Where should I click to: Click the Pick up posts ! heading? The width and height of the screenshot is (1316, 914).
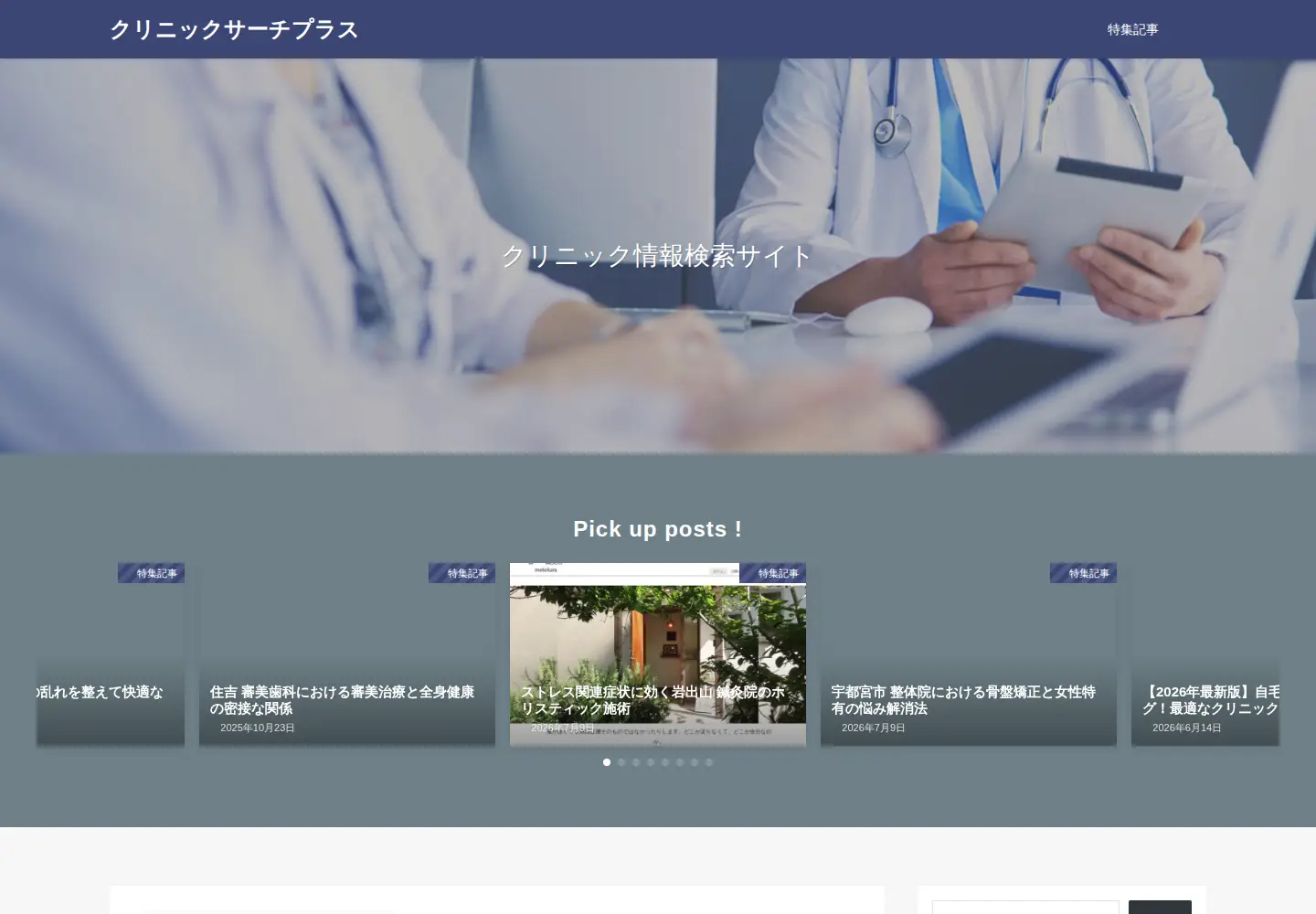point(657,529)
